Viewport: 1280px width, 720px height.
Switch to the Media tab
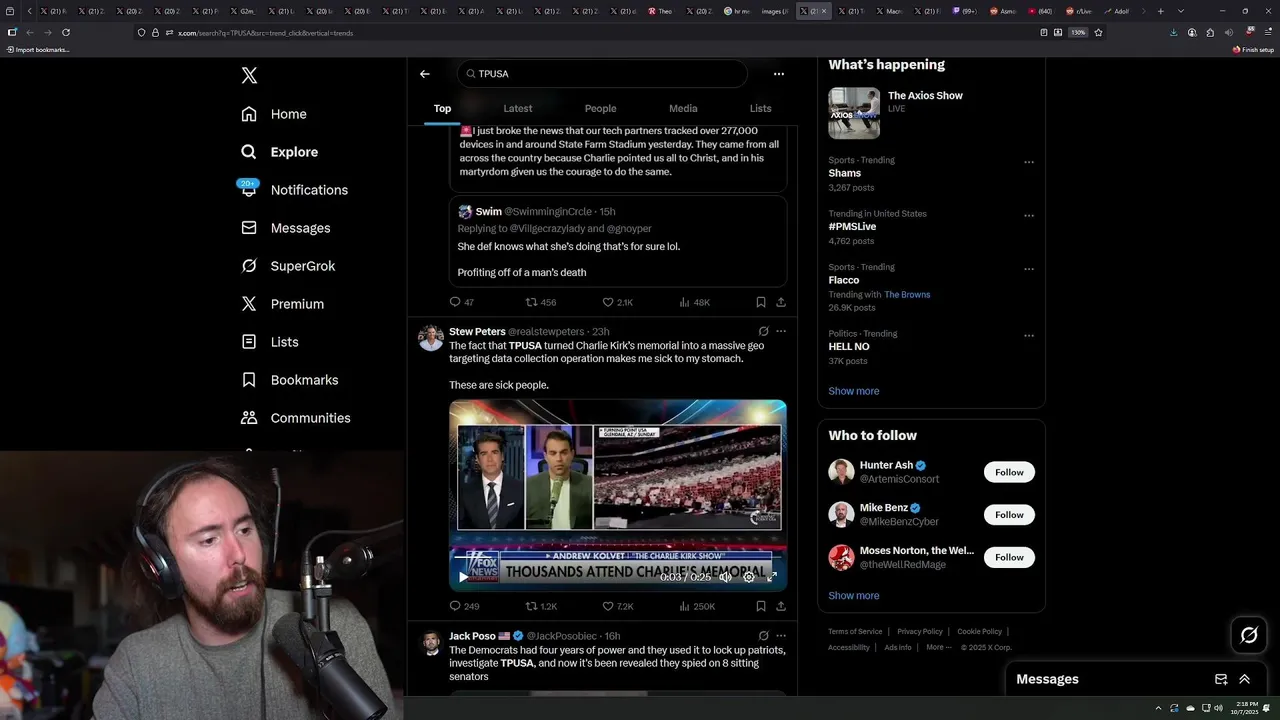(x=683, y=108)
